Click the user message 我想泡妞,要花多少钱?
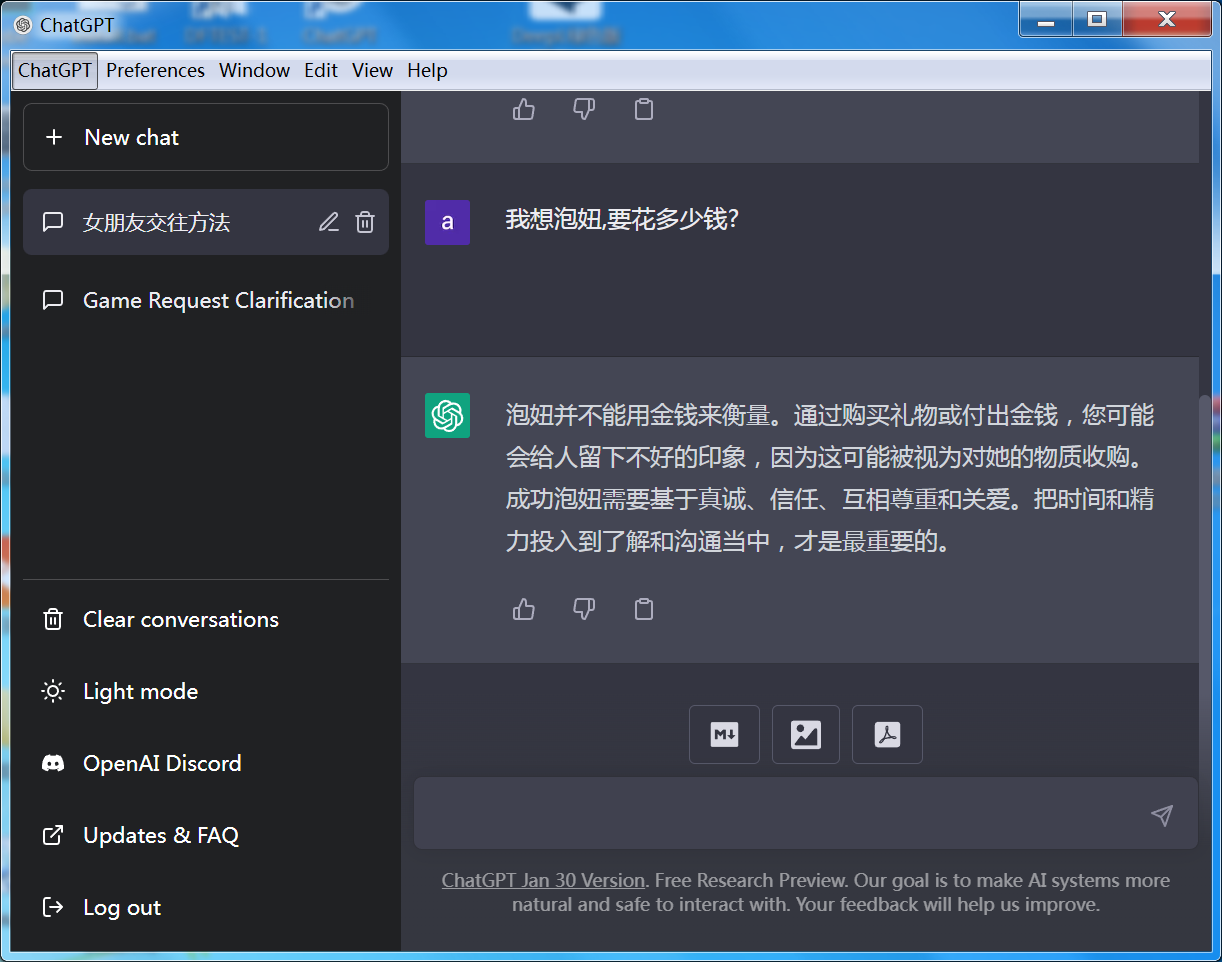1222x962 pixels. 622,220
